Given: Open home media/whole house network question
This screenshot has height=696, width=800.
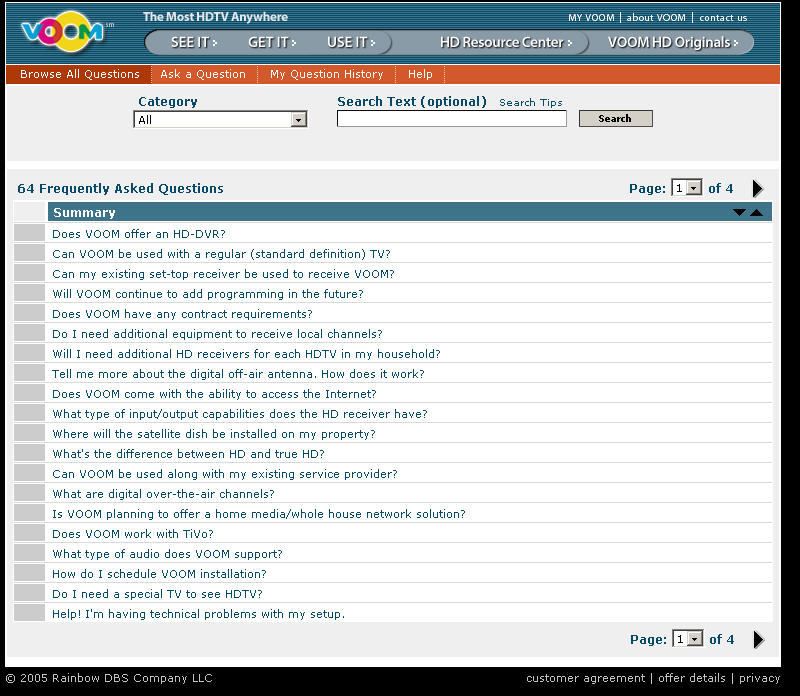Looking at the screenshot, I should tap(259, 514).
